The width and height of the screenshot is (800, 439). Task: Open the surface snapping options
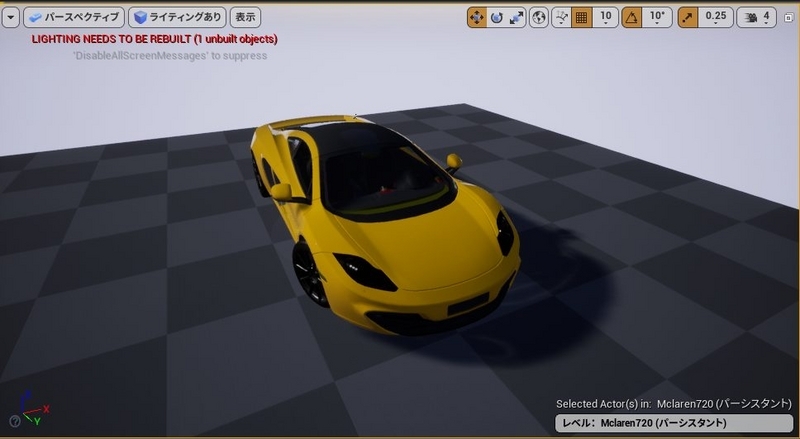[x=561, y=17]
